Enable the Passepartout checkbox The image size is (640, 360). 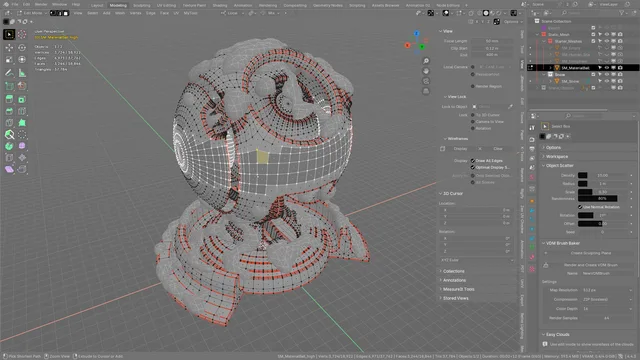pyautogui.click(x=473, y=75)
